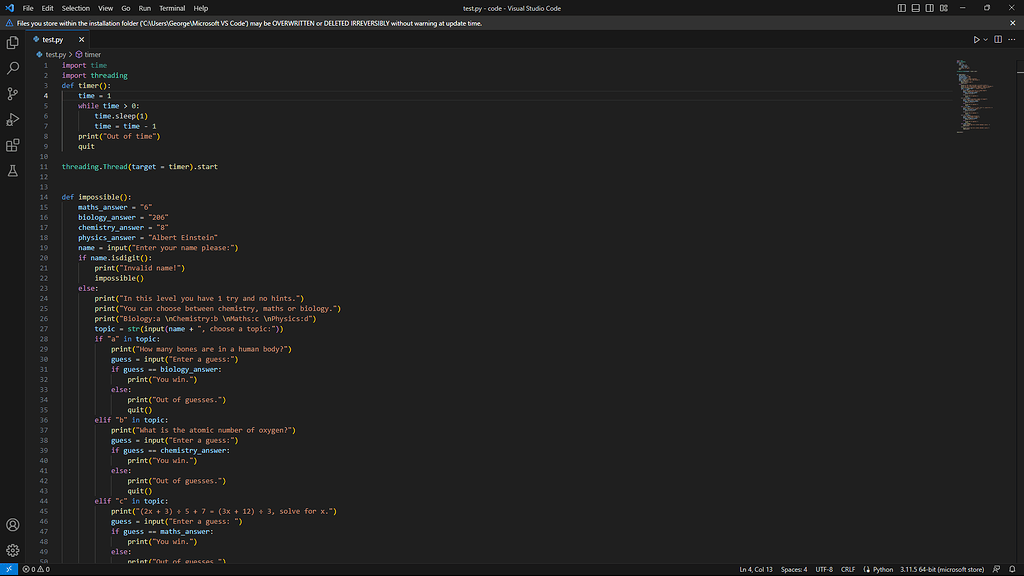1024x576 pixels.
Task: Click the vertical editor scrollbar
Action: [1019, 310]
